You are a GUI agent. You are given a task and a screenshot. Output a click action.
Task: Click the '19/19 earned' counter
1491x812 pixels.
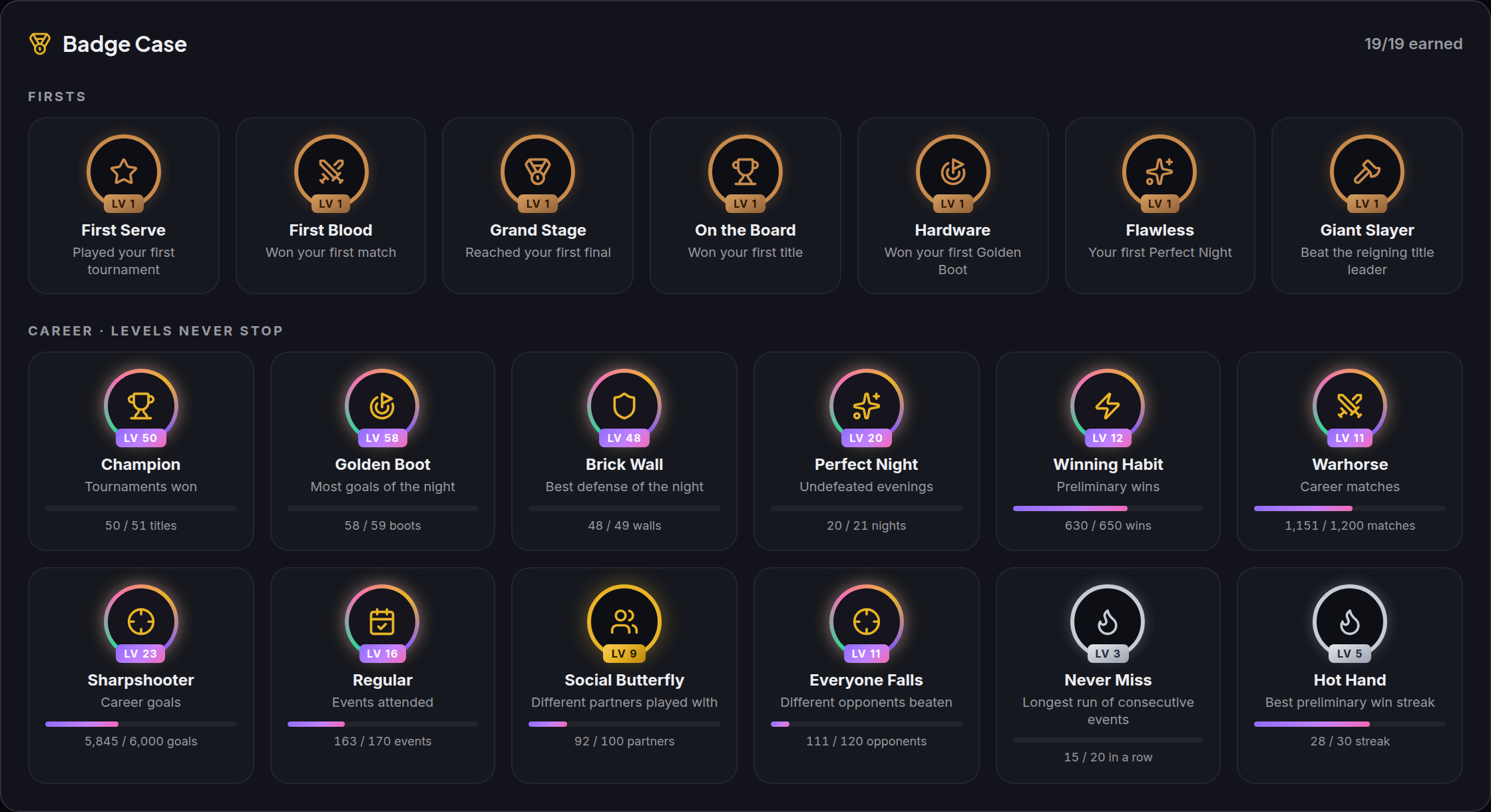click(1413, 44)
